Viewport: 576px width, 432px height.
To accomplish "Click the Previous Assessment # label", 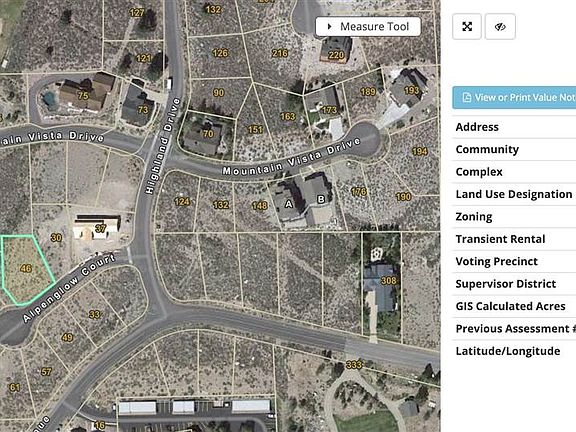I will [x=516, y=329].
